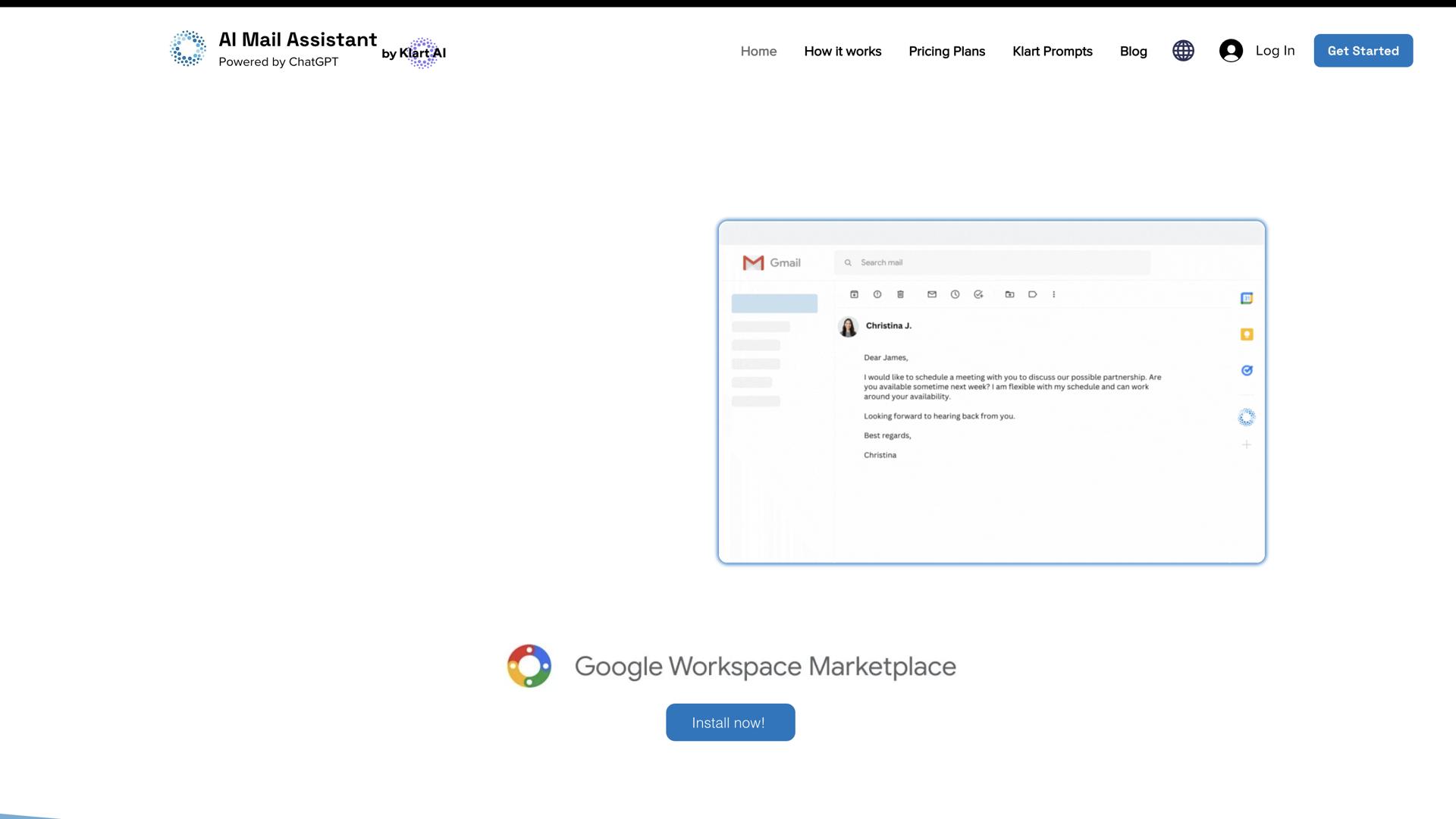The width and height of the screenshot is (1456, 819).
Task: Click the Google Tasks blue check icon
Action: tap(1246, 371)
